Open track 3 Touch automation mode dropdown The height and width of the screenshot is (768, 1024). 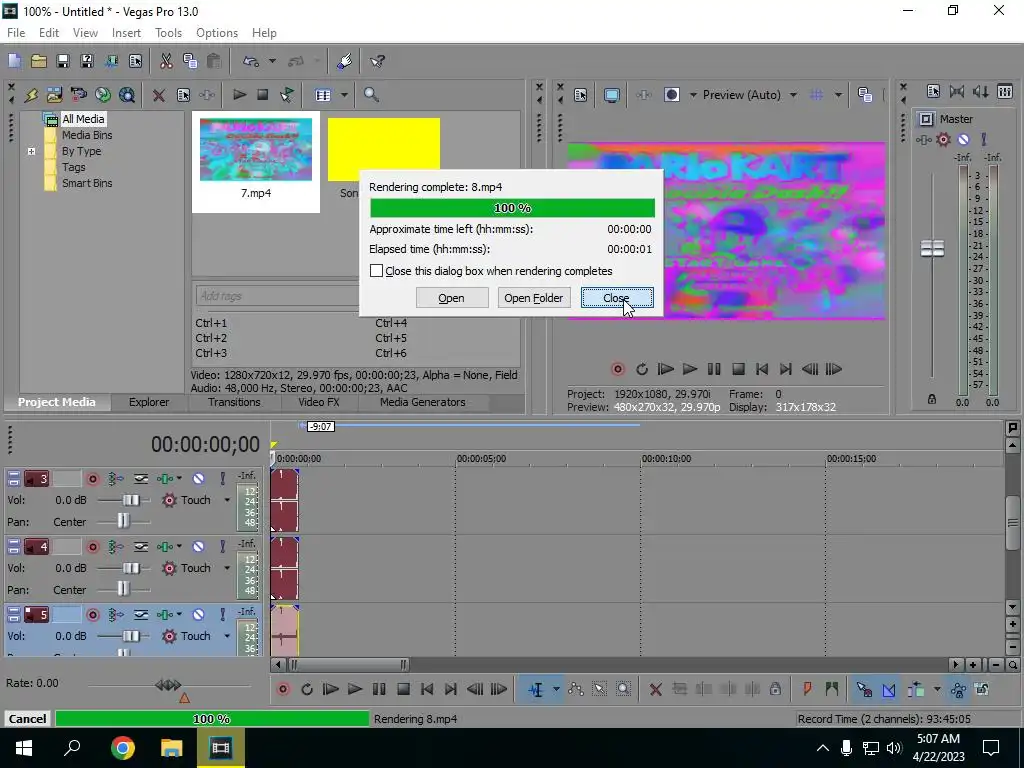pos(227,500)
